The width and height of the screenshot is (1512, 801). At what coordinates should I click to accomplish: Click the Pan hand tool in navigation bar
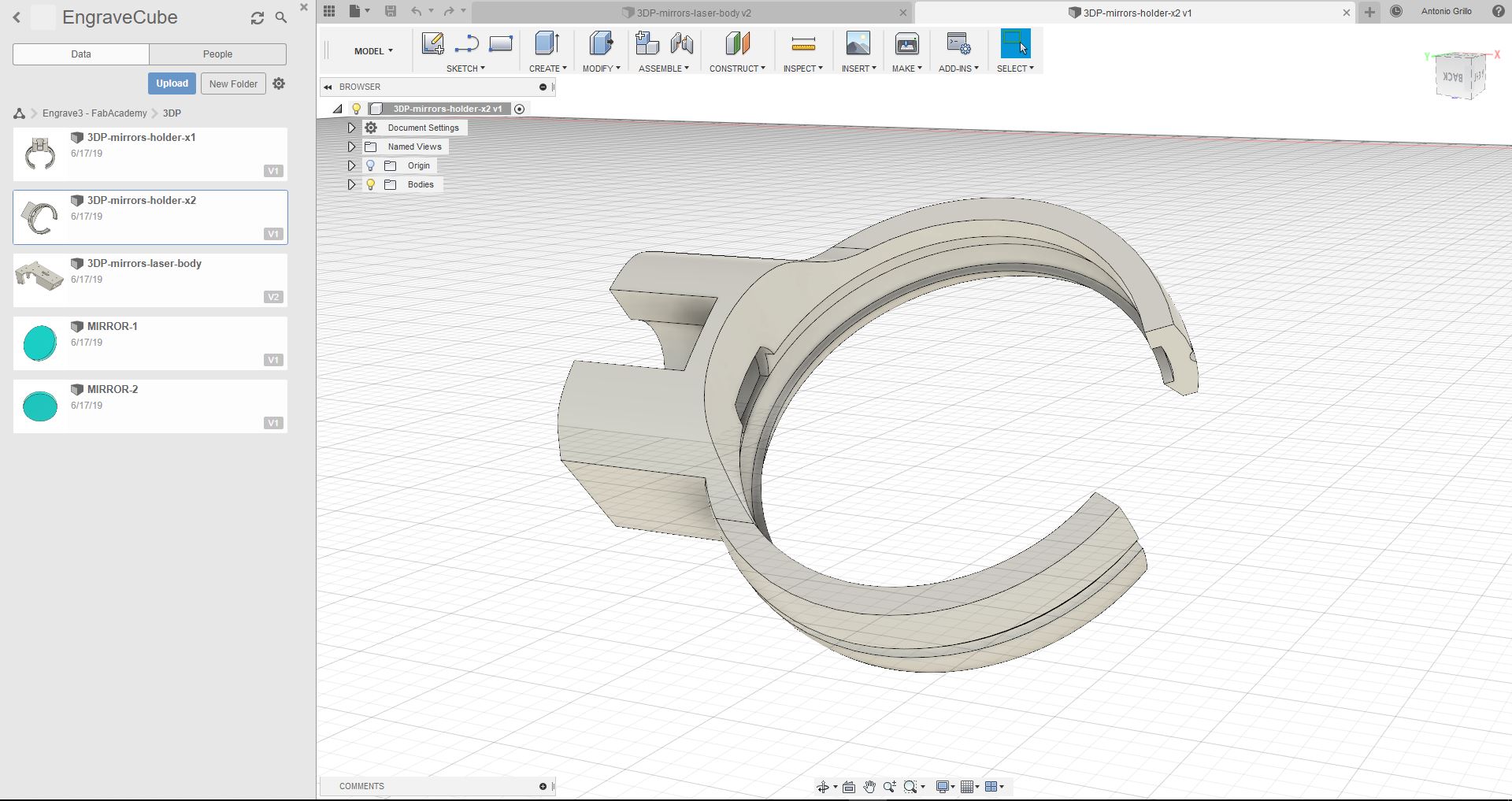[x=869, y=787]
